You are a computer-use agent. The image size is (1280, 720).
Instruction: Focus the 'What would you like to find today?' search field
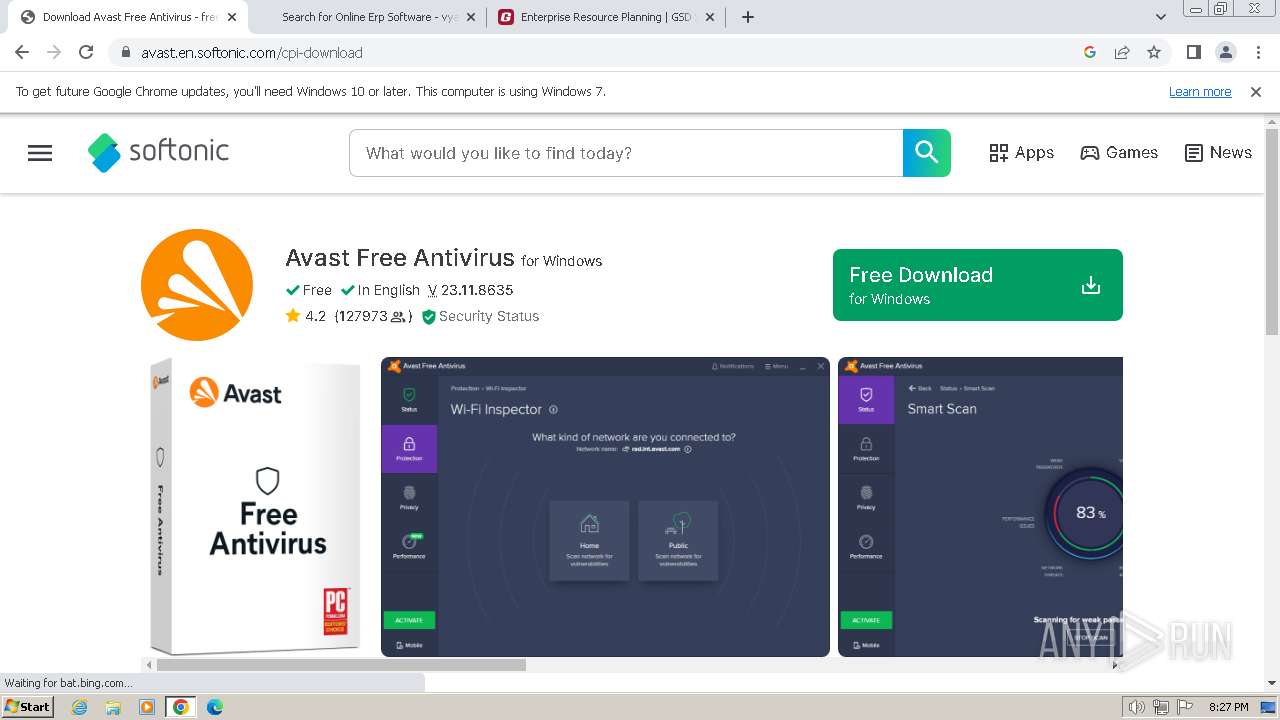(x=626, y=153)
